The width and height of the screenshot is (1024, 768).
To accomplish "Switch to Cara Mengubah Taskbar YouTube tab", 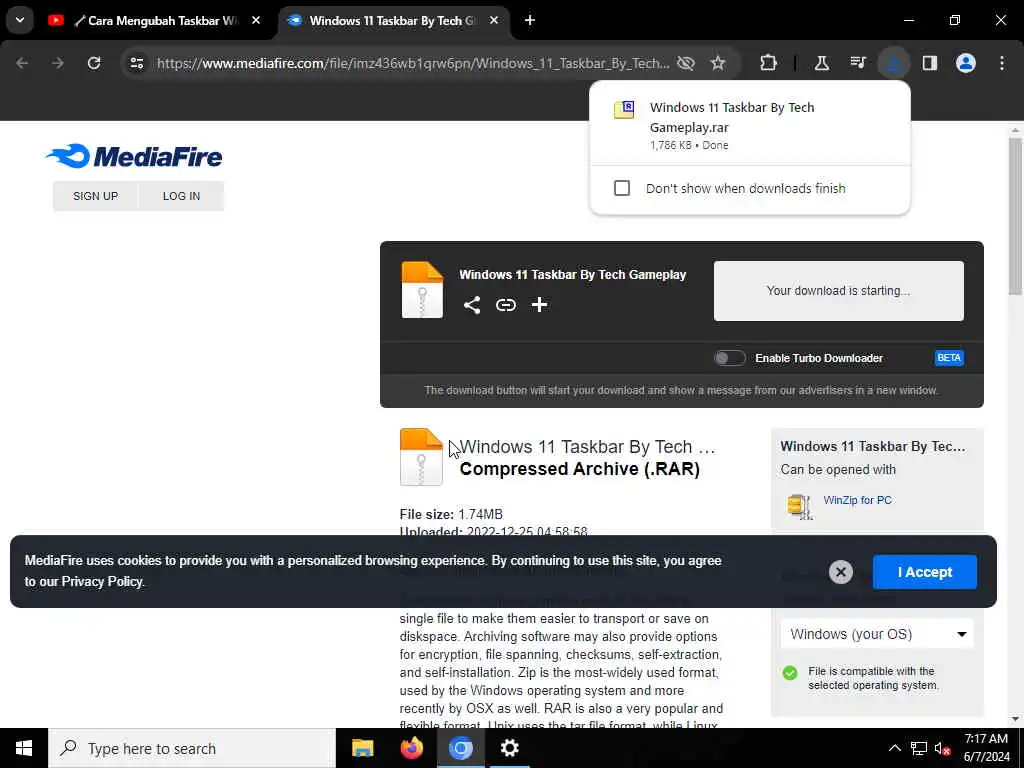I will click(155, 21).
